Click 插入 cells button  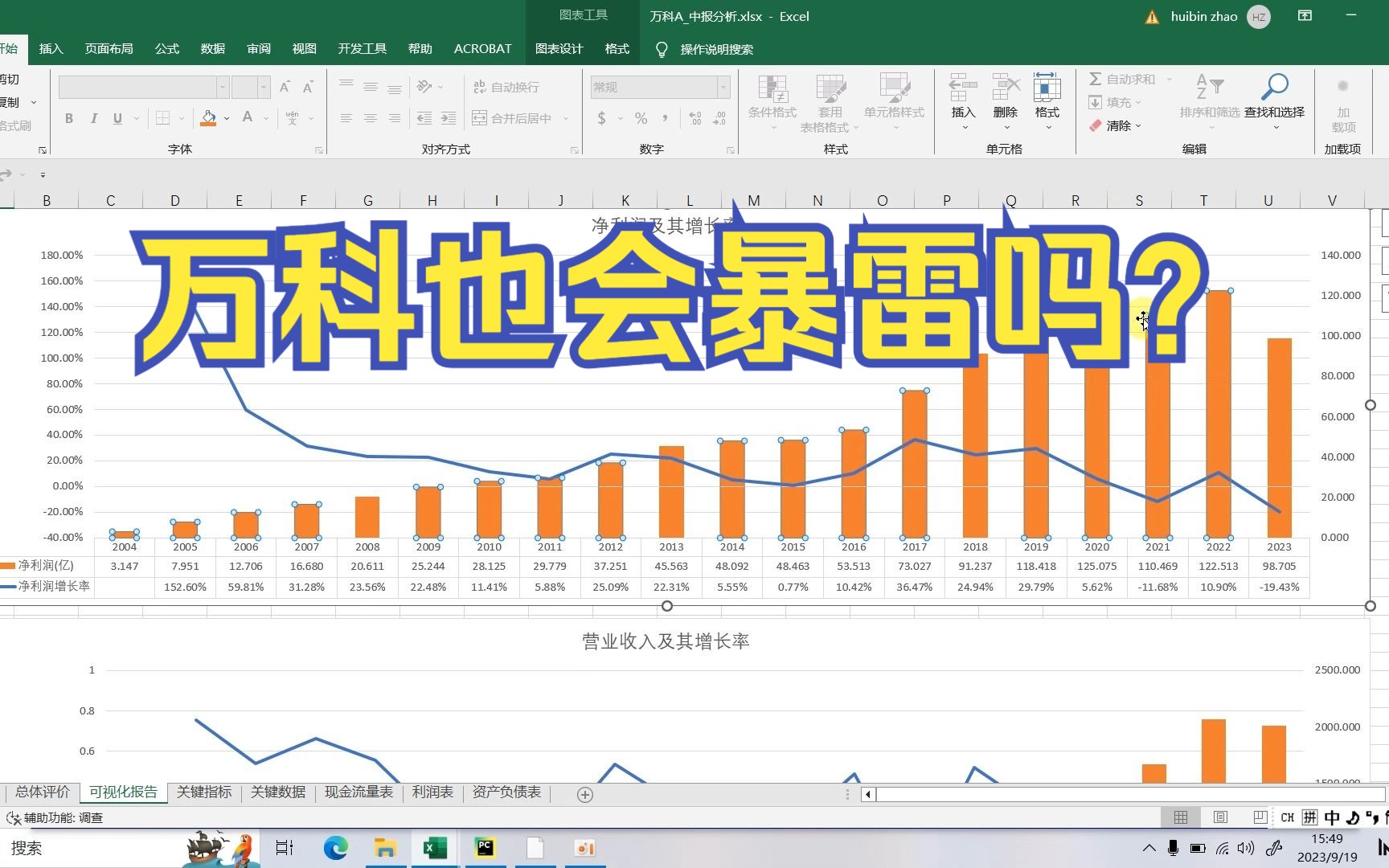click(963, 102)
